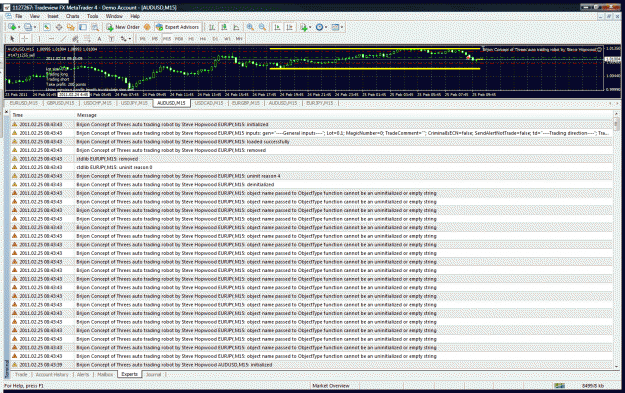Screen dimensions: 625x393
Task: Select the Text (A) drawing tool
Action: (99, 39)
